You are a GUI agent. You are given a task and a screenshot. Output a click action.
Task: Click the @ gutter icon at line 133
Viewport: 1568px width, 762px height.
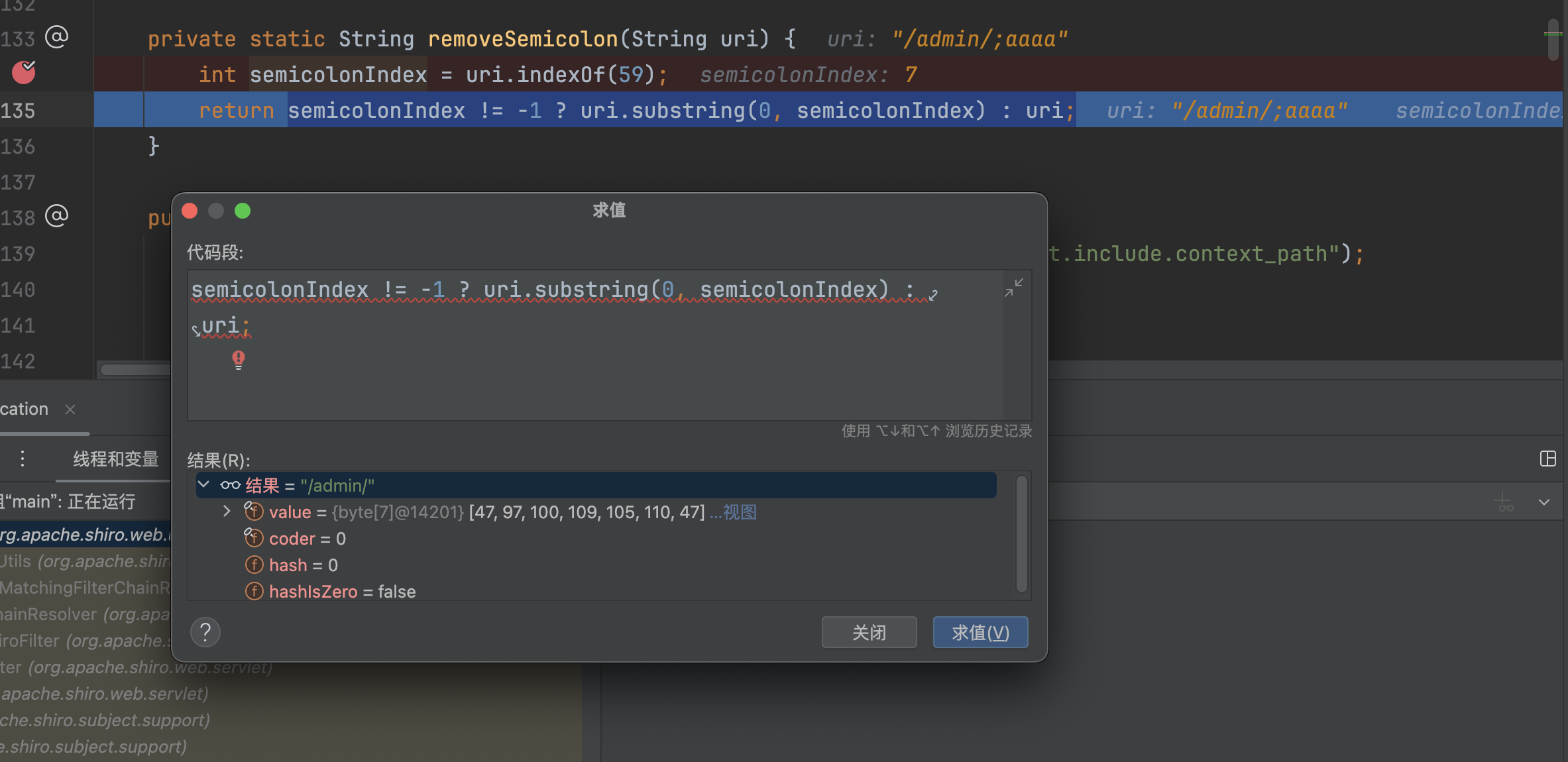(x=56, y=37)
